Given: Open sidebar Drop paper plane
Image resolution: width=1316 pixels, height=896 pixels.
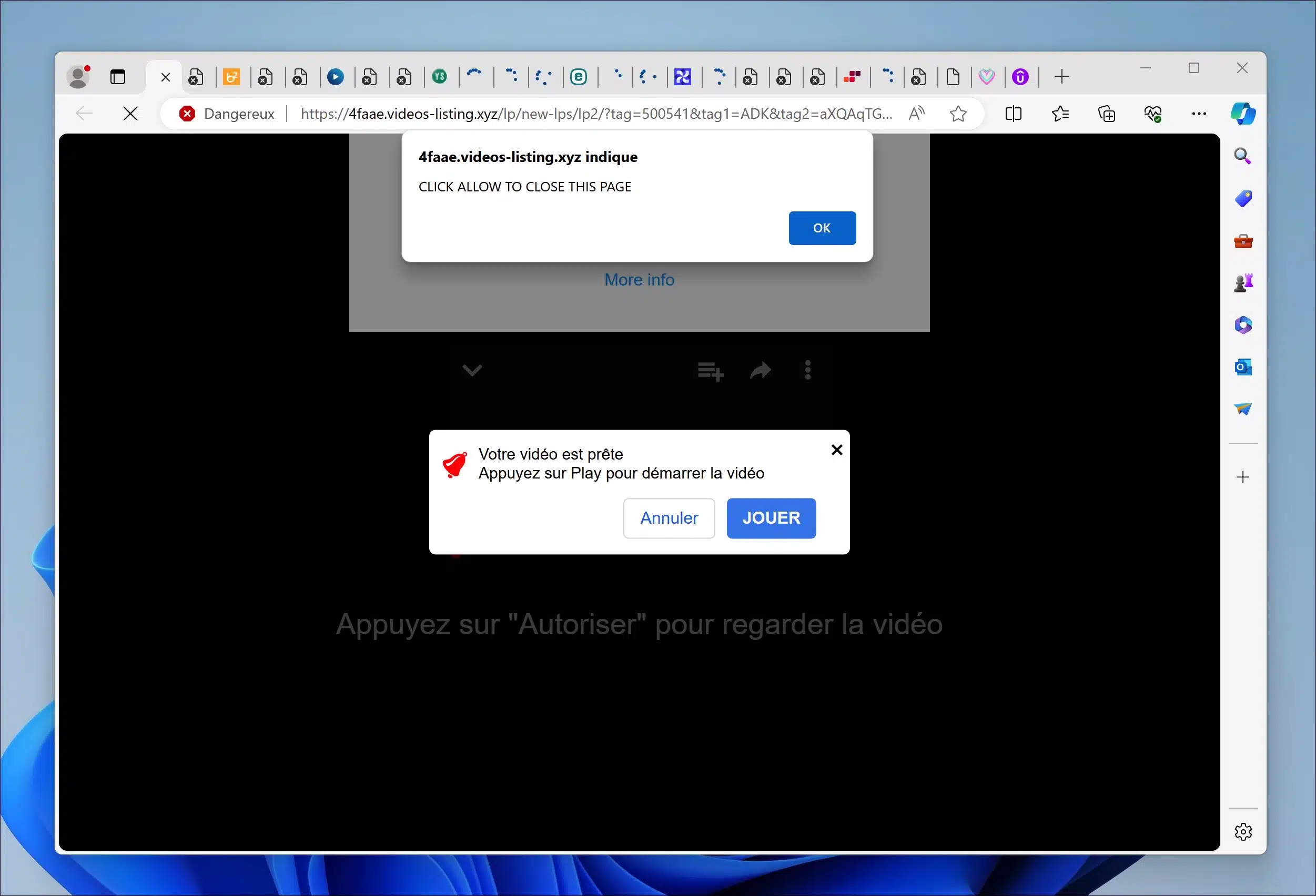Looking at the screenshot, I should tap(1243, 409).
